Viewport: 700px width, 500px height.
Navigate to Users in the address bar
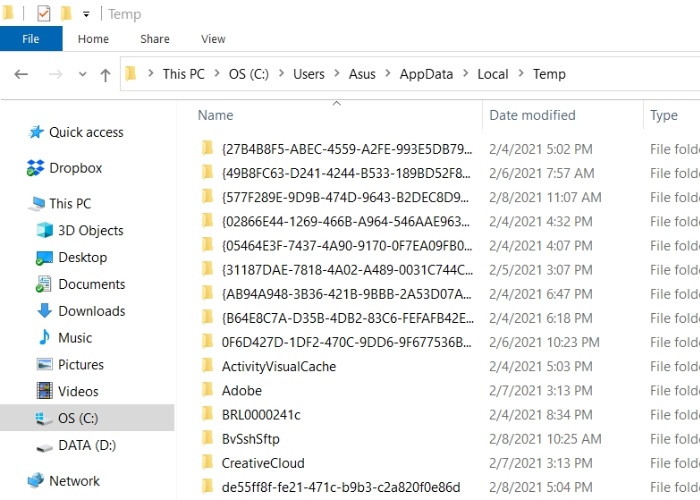(309, 74)
